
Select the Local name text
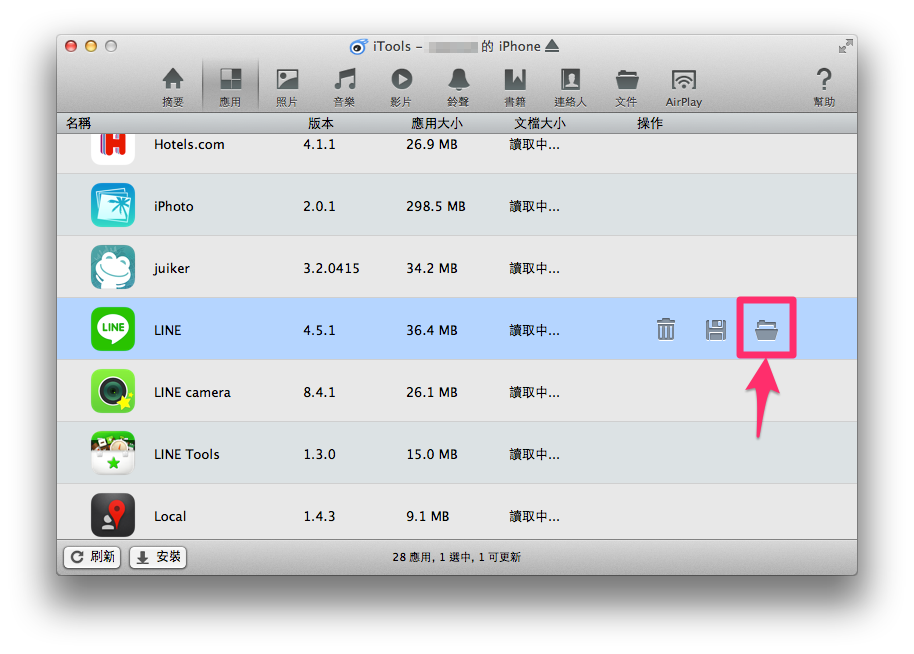pos(170,516)
